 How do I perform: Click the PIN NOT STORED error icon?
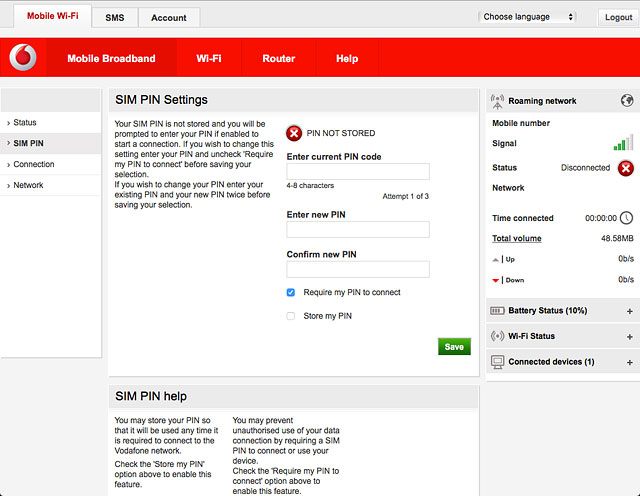294,133
